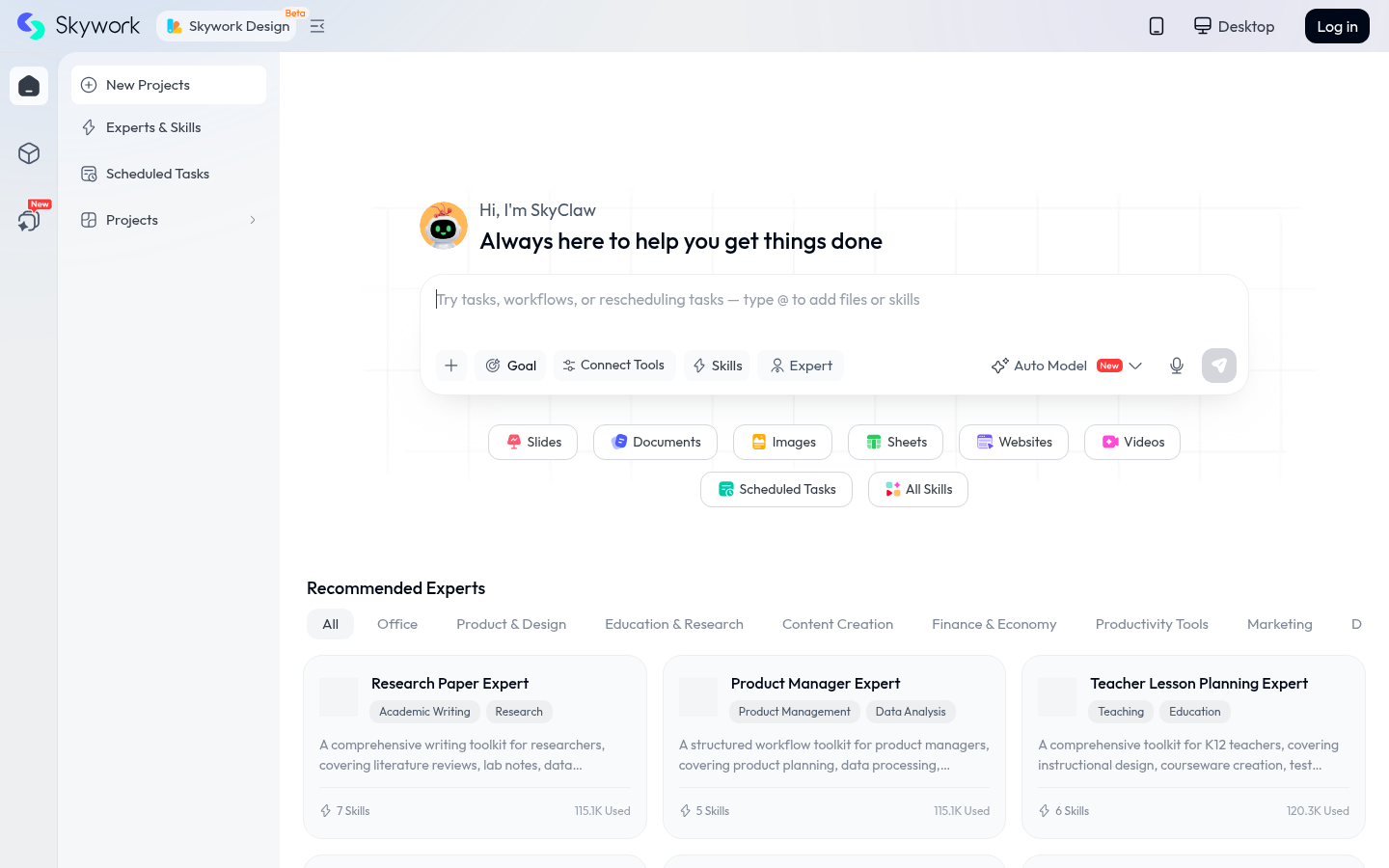Open Research Paper Expert card
The image size is (1389, 868).
(x=475, y=746)
